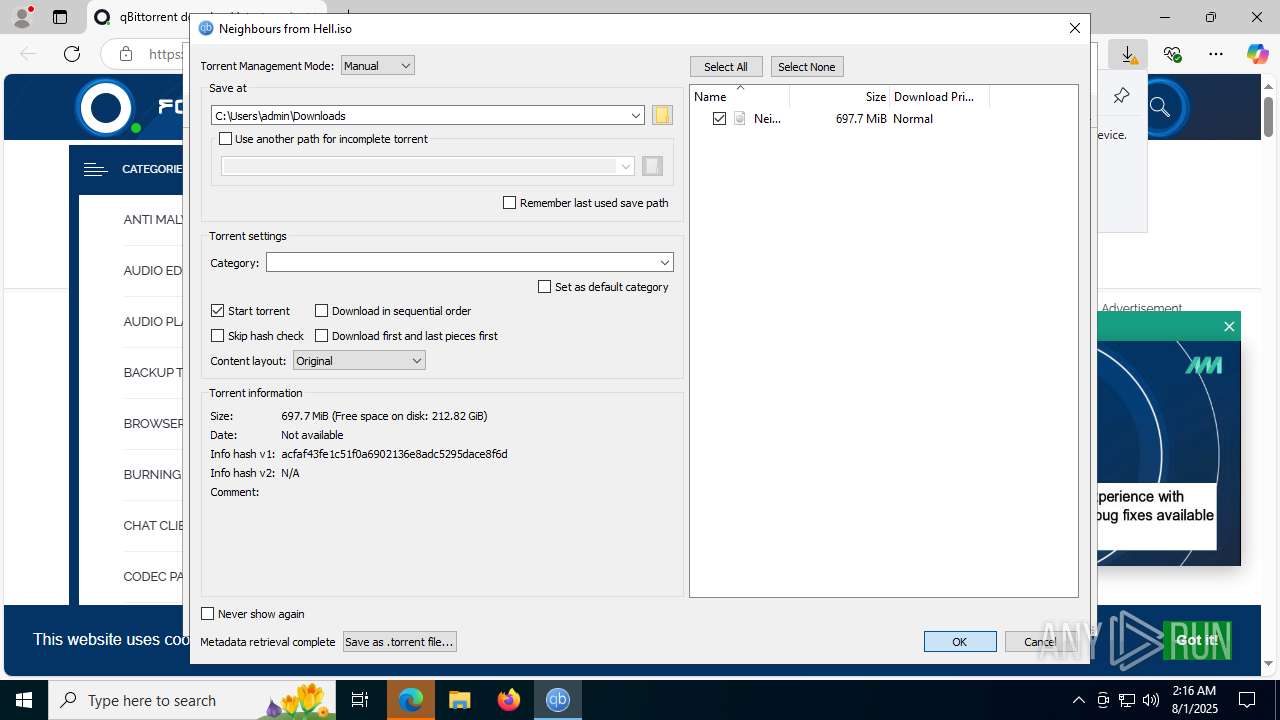
Task: Open Windows Start menu
Action: coord(24,700)
